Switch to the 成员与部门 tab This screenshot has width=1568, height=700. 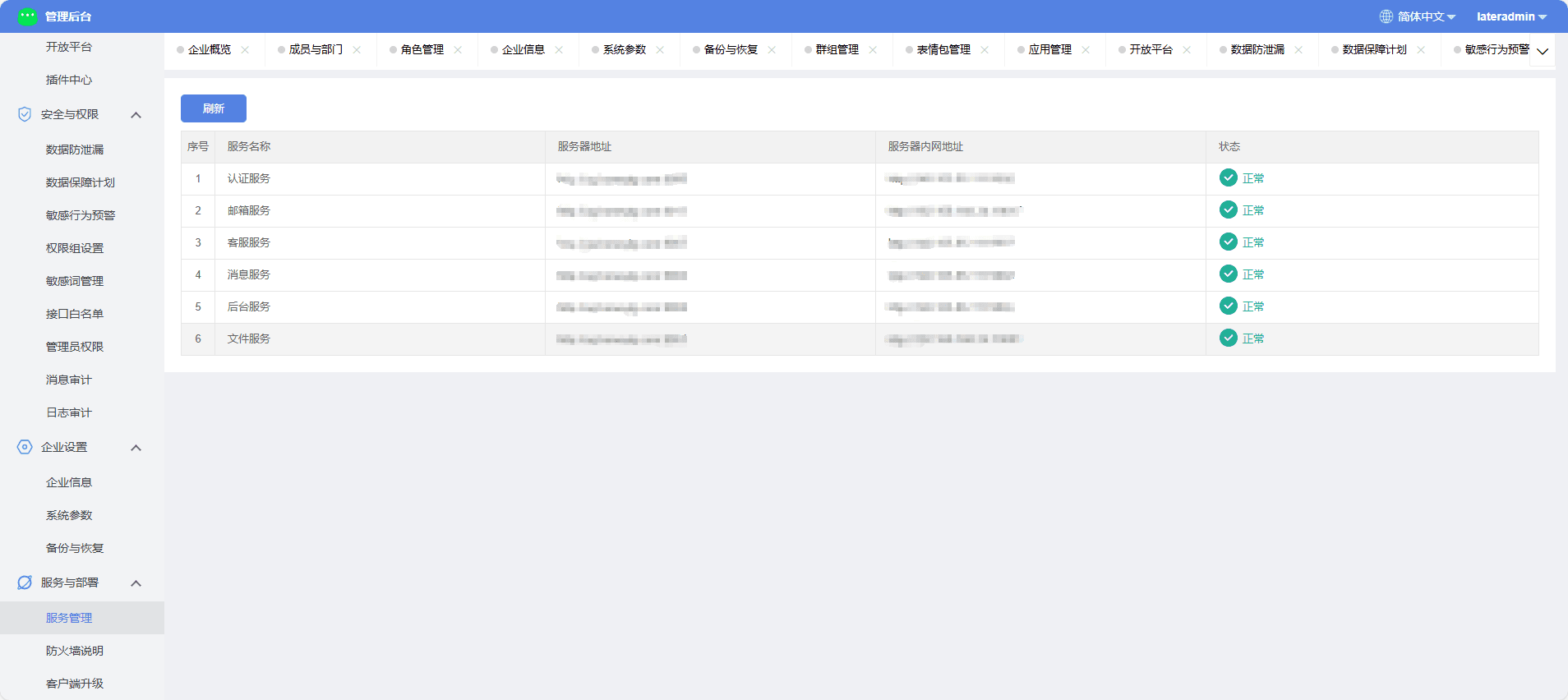point(316,50)
